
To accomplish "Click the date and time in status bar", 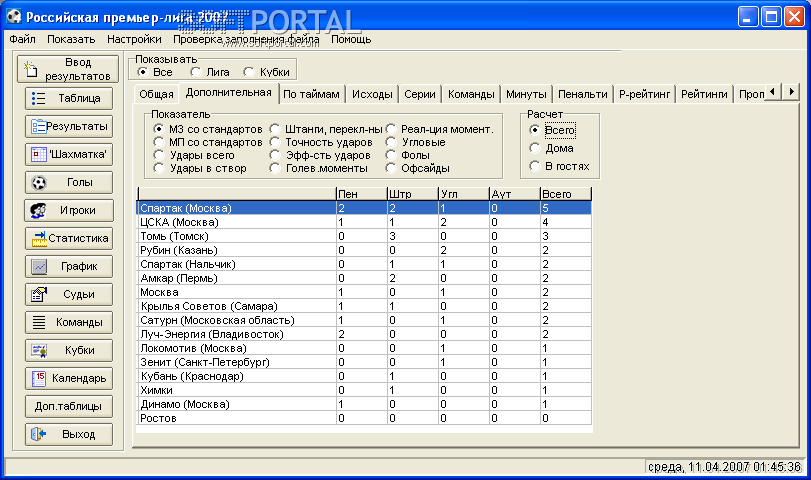I will pos(724,467).
